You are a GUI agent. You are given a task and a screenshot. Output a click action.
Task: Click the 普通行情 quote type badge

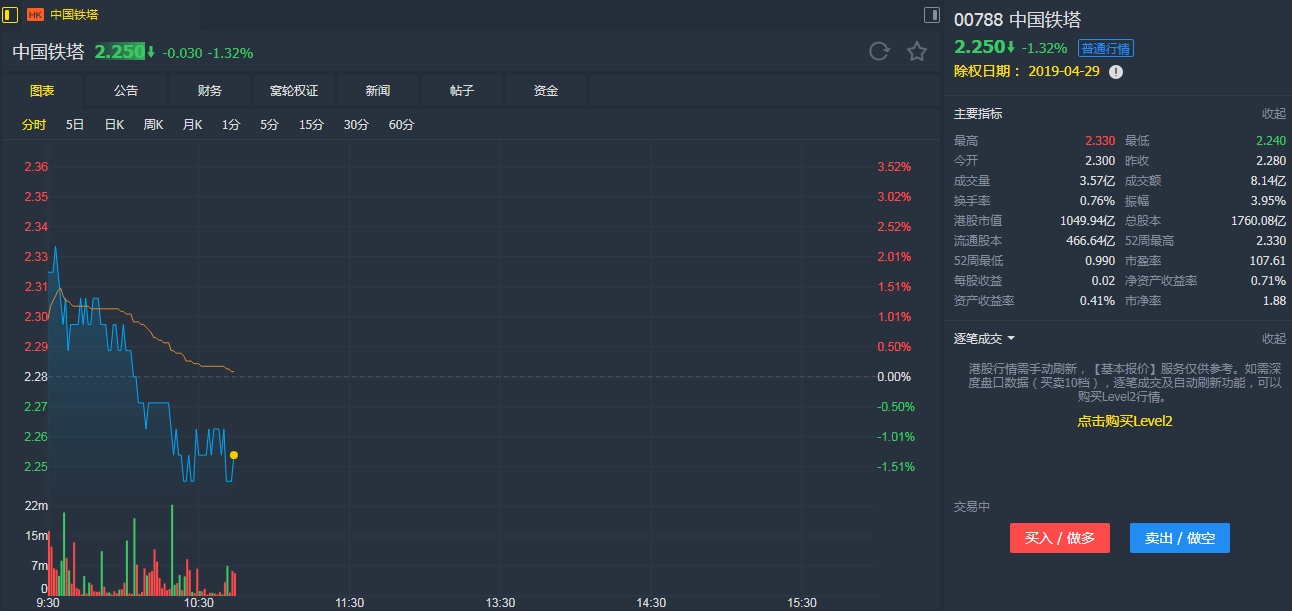click(x=1105, y=49)
